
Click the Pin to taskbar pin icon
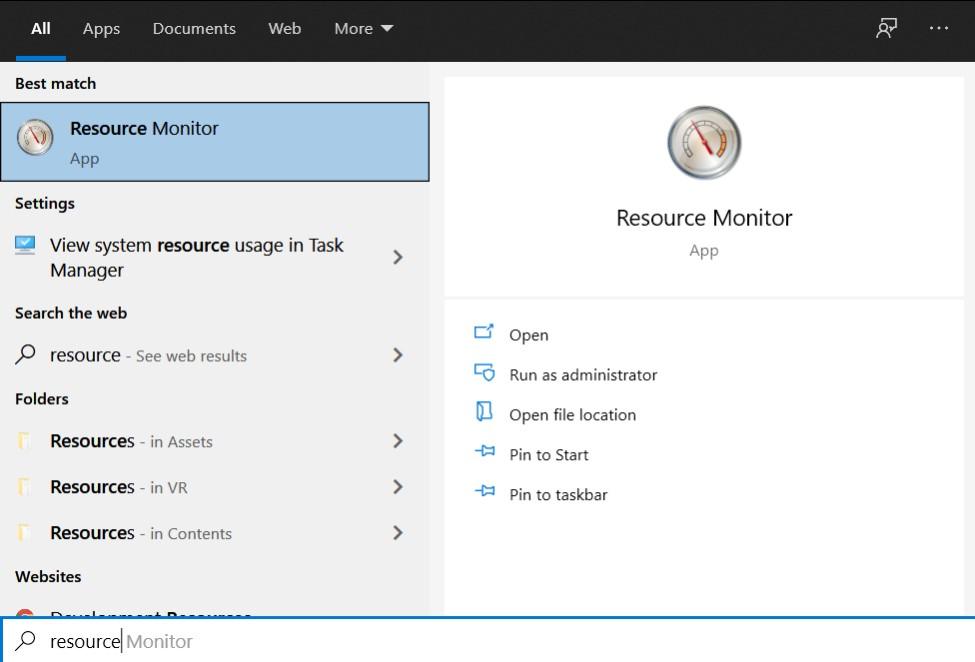pos(484,491)
